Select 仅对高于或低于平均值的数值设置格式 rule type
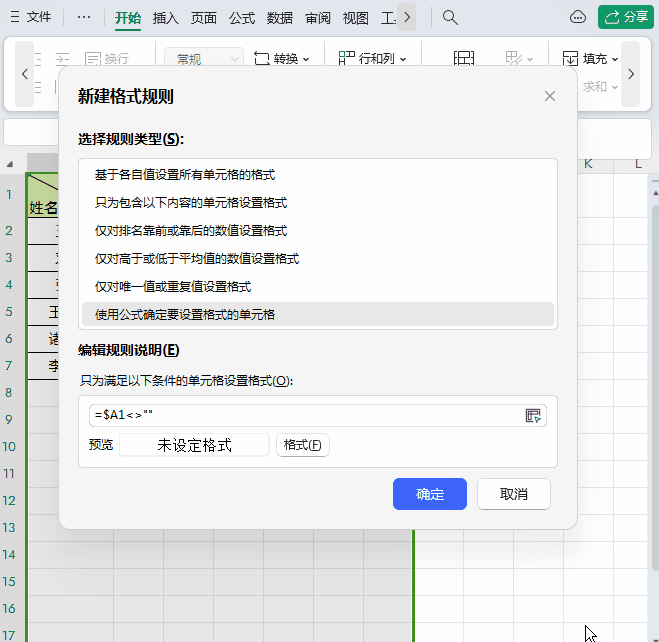Image resolution: width=659 pixels, height=642 pixels. 318,259
